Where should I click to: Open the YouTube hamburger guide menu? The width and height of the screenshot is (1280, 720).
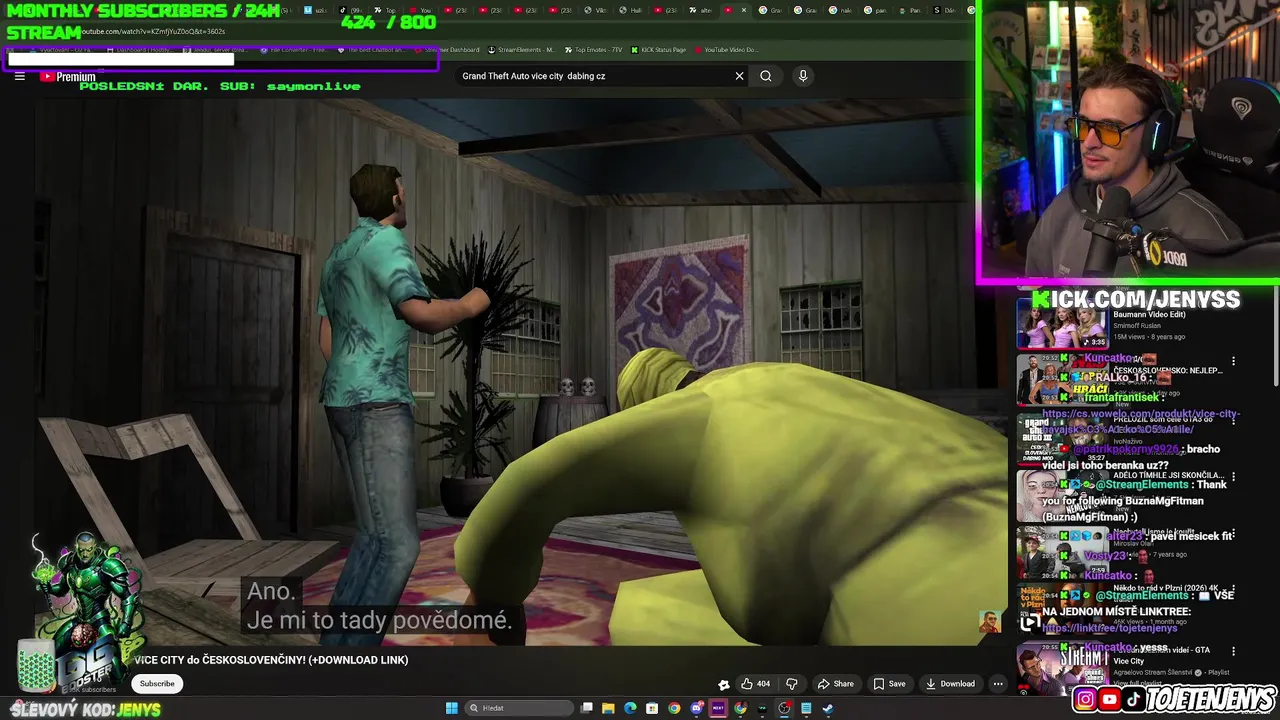(19, 76)
